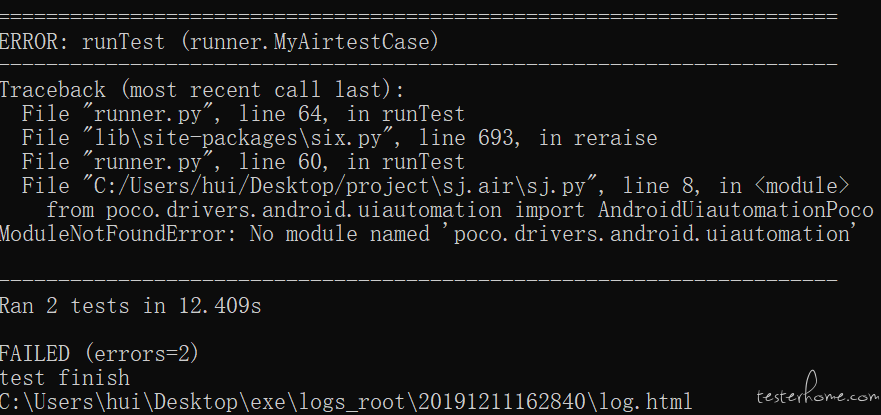881x415 pixels.
Task: Click the testerhome.com watermark
Action: (818, 391)
